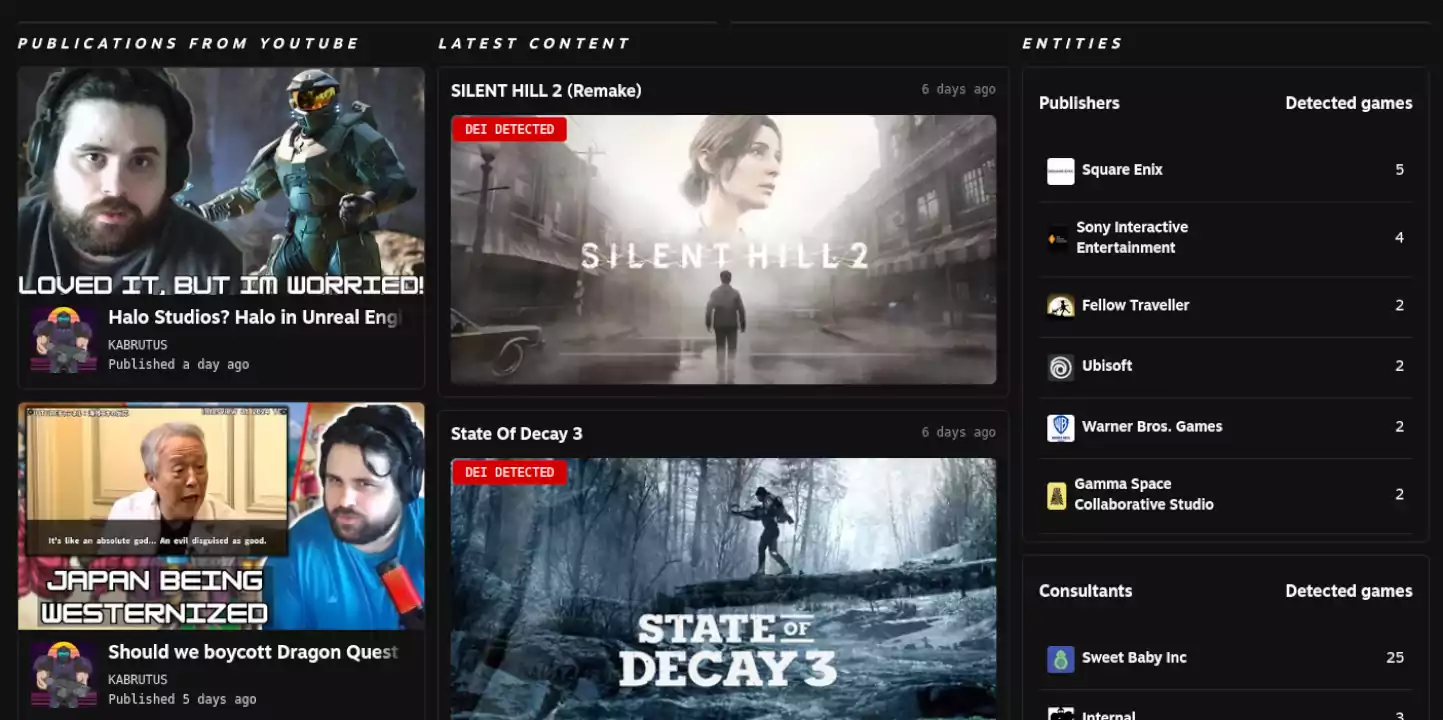Open the Japan Being Westernized video thumbnail

click(x=221, y=516)
